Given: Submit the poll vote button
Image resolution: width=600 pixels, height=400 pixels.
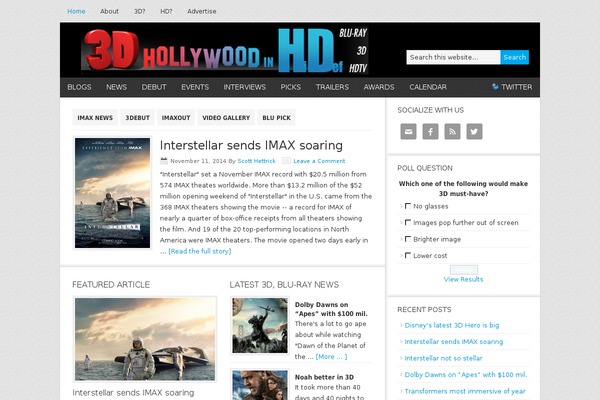Looking at the screenshot, I should [463, 269].
